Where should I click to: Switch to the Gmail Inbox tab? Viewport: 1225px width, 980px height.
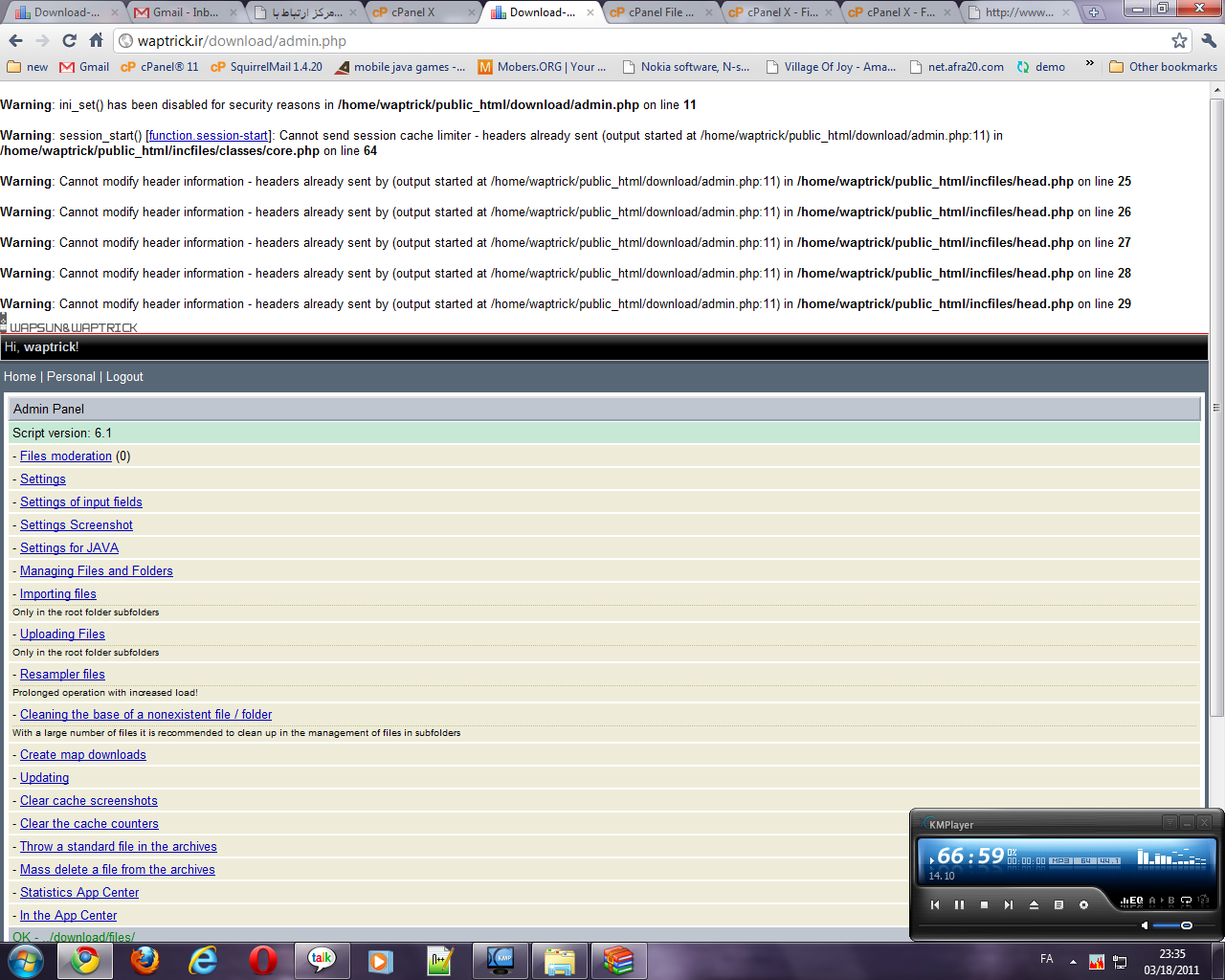pos(182,12)
